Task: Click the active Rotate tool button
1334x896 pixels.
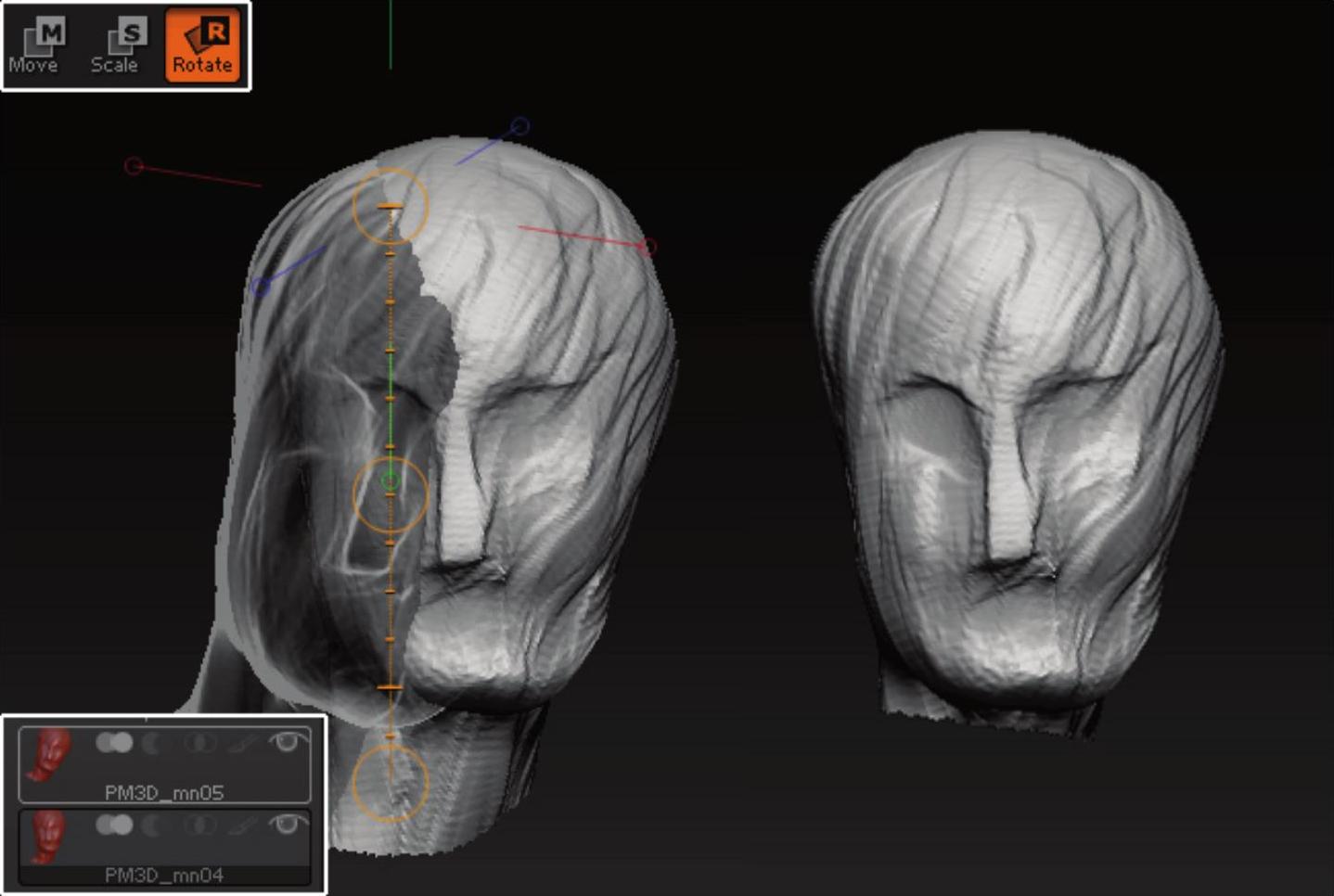Action: pos(202,46)
